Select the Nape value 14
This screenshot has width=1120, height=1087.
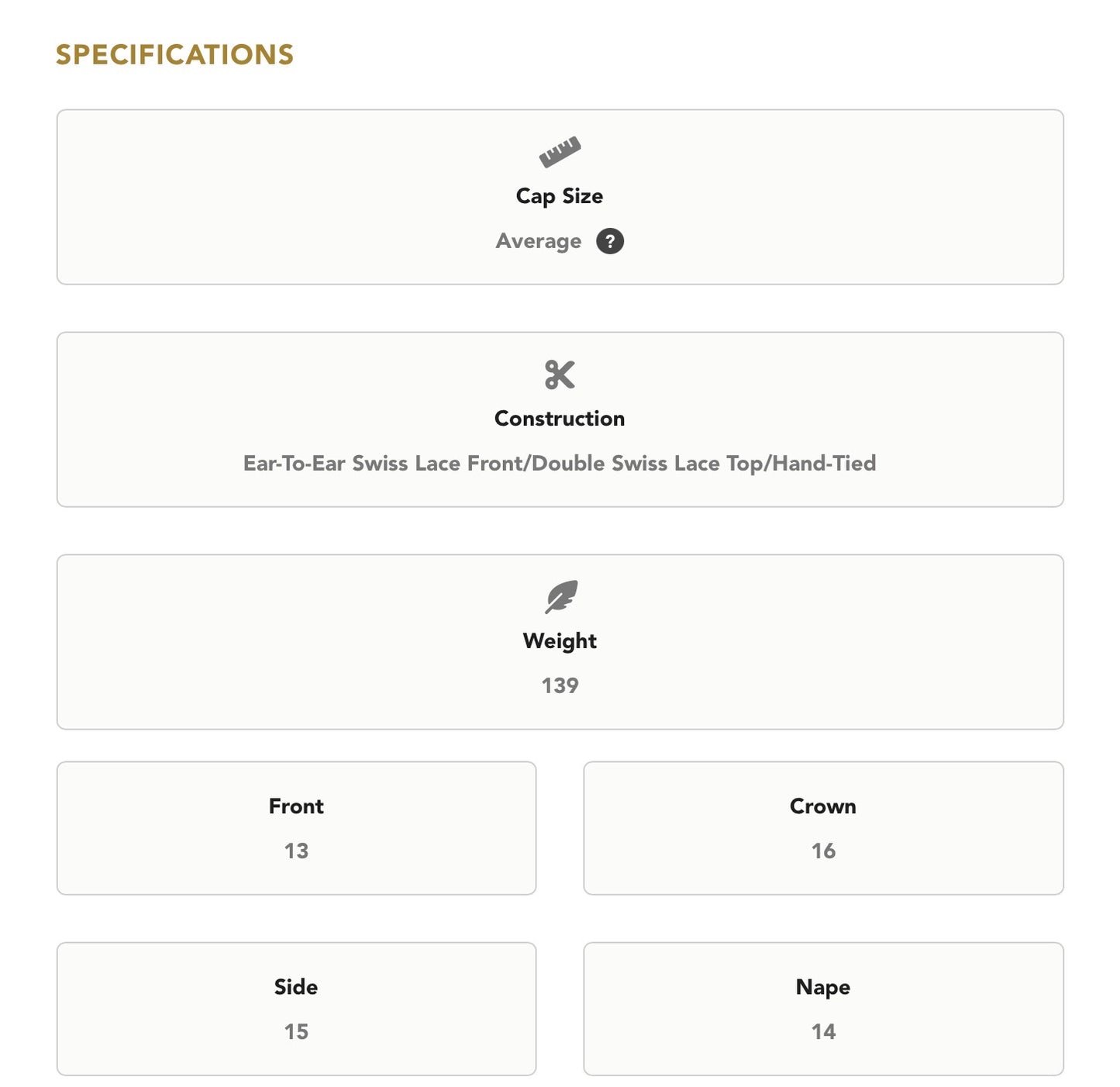[x=823, y=1032]
